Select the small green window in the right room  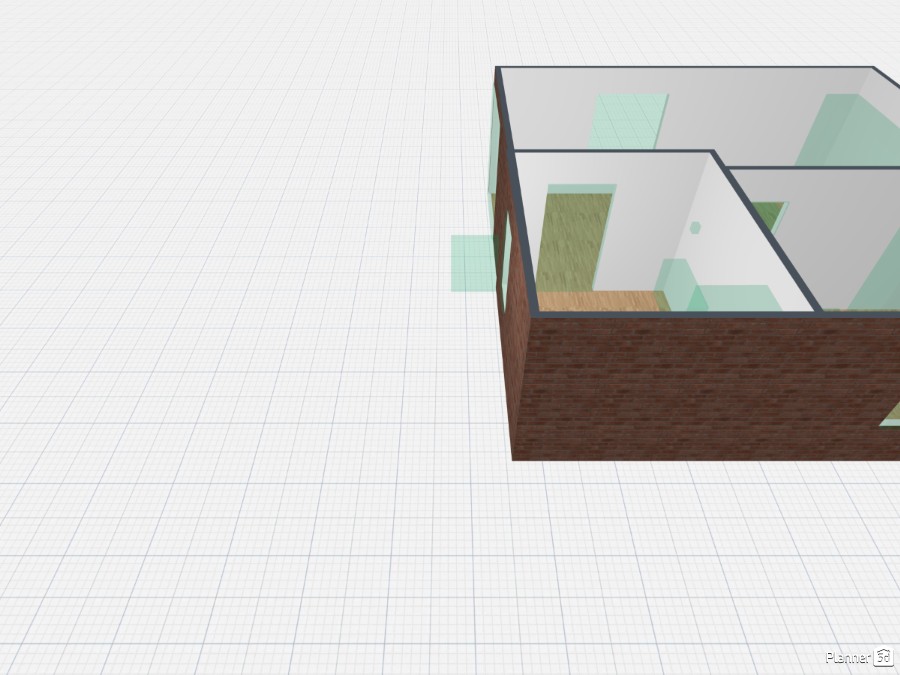pos(768,215)
